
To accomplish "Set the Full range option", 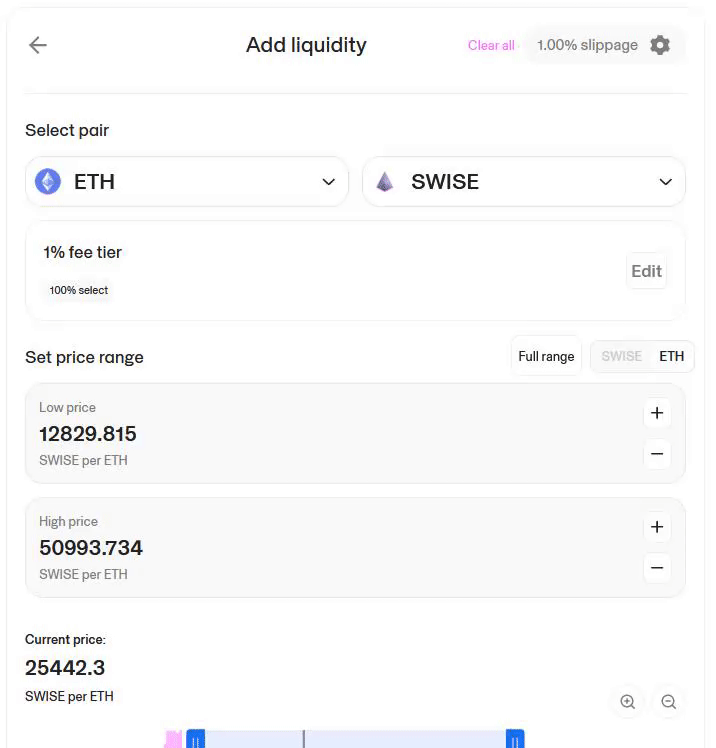I will tap(546, 357).
